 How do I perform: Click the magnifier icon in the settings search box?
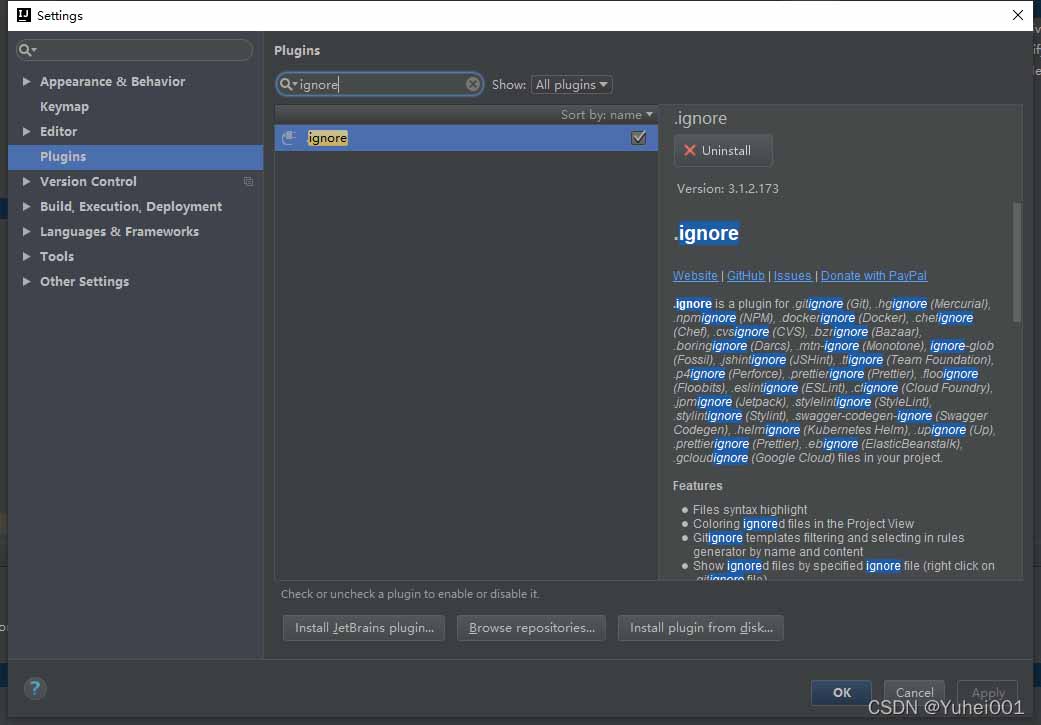coord(25,50)
